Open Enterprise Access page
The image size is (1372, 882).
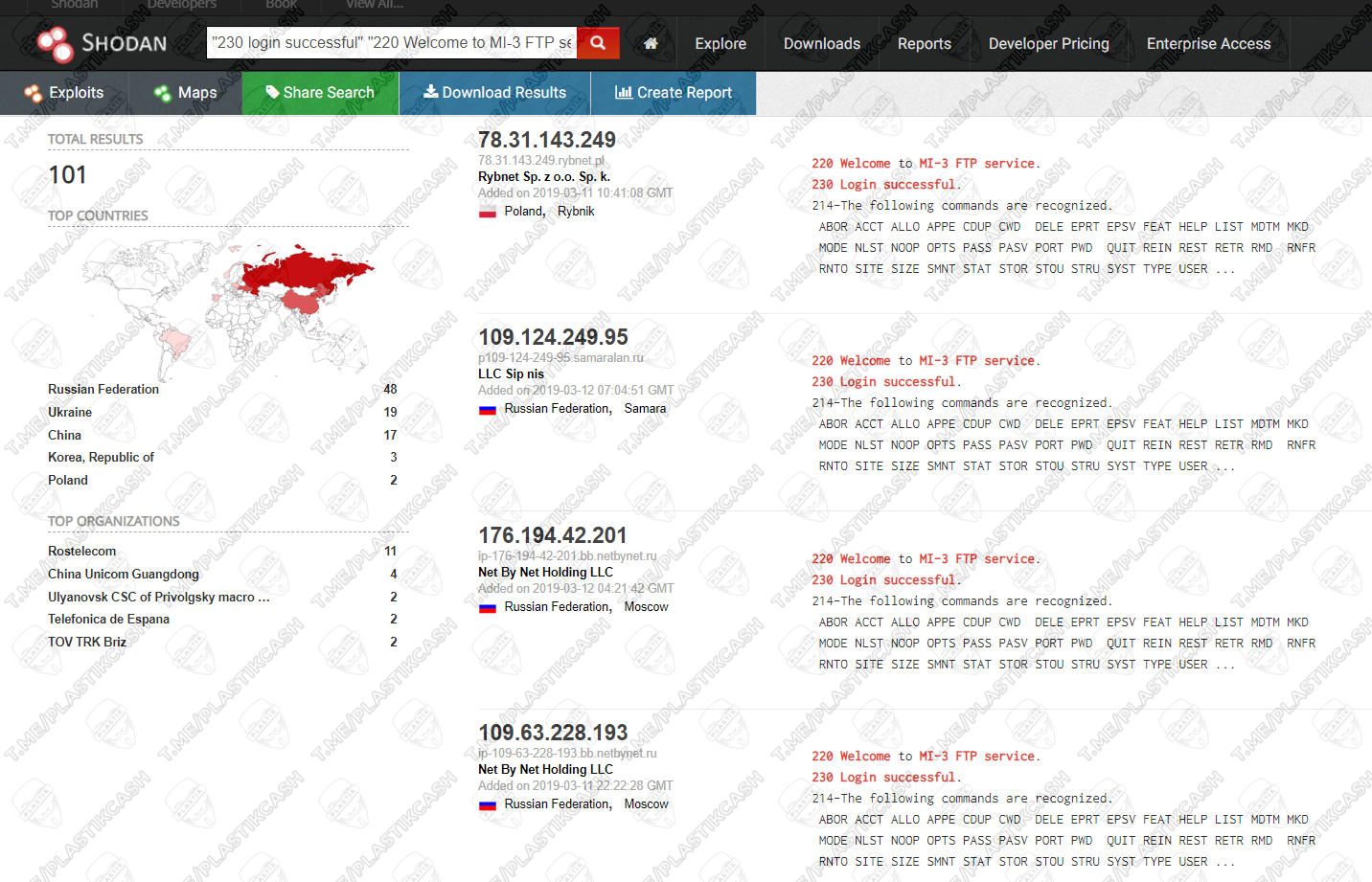click(1208, 44)
